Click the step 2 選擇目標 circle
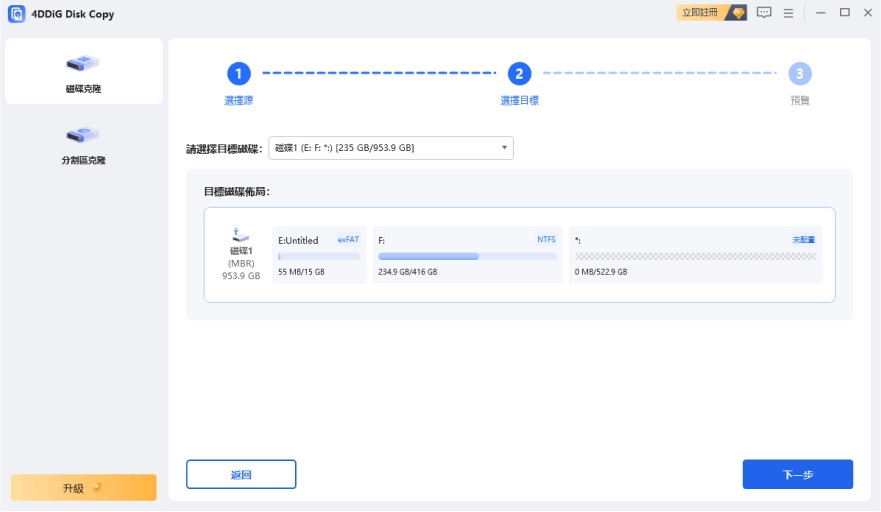The width and height of the screenshot is (881, 512). point(519,73)
